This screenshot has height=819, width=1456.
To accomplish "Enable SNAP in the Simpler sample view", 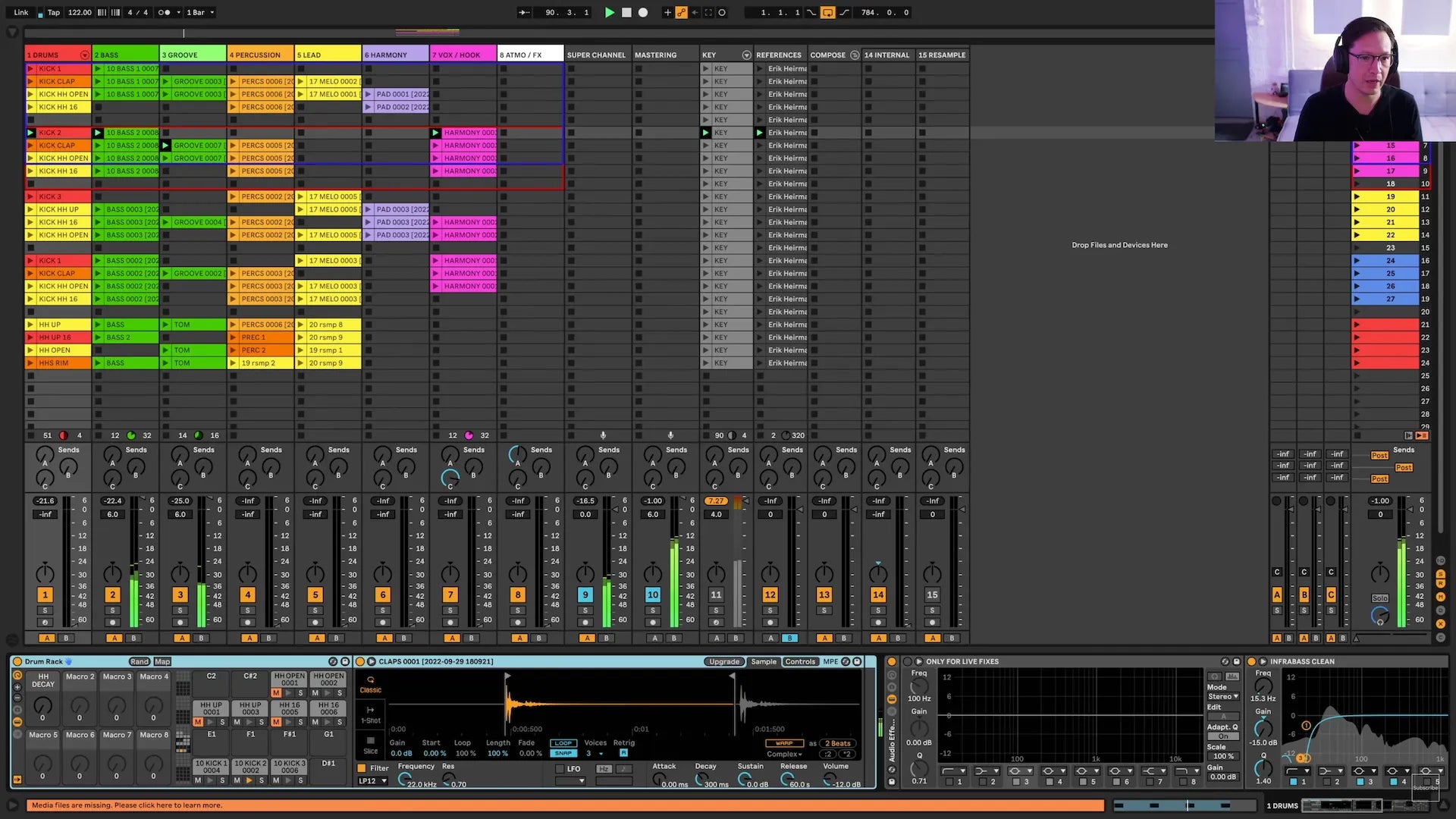I will pos(563,753).
